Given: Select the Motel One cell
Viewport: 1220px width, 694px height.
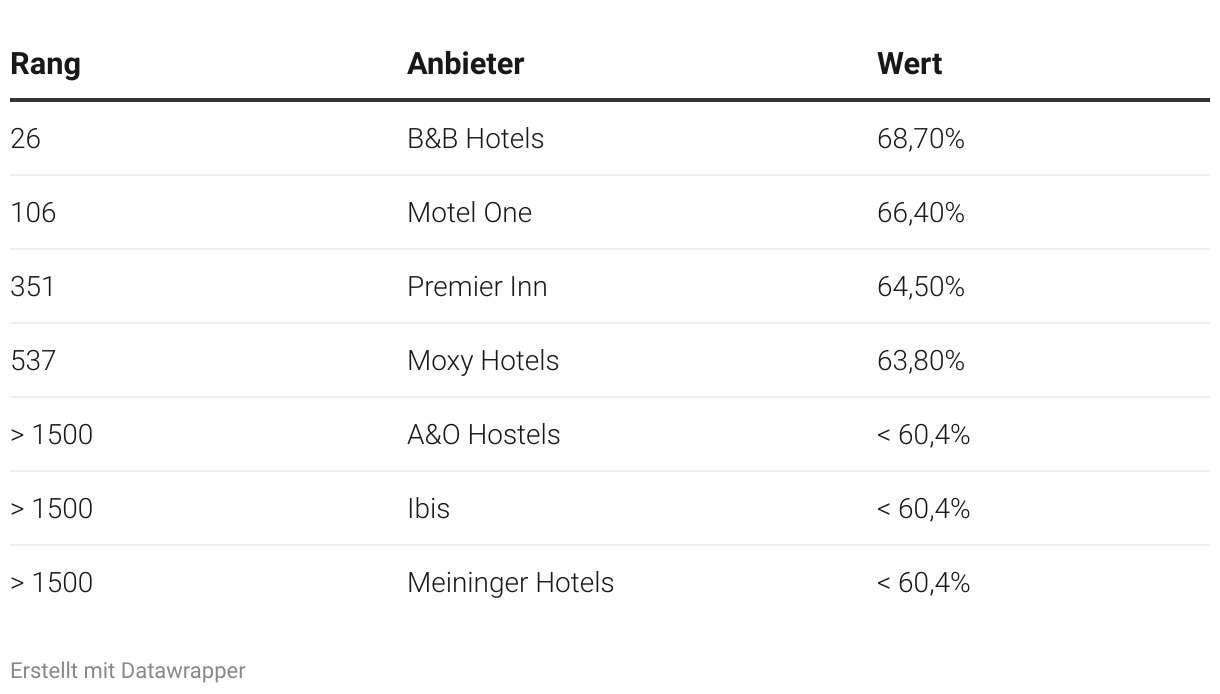Looking at the screenshot, I should pyautogui.click(x=469, y=212).
